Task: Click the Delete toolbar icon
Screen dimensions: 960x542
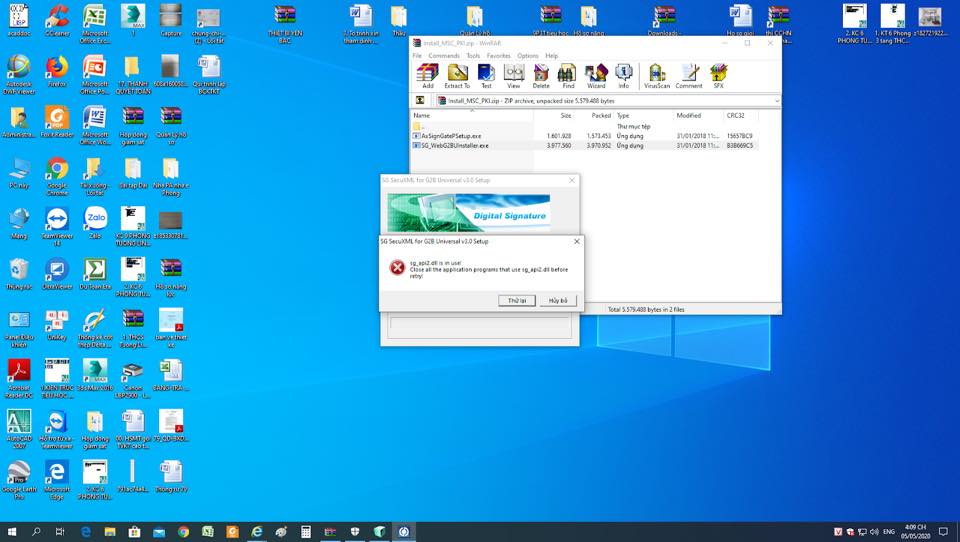Action: click(541, 75)
